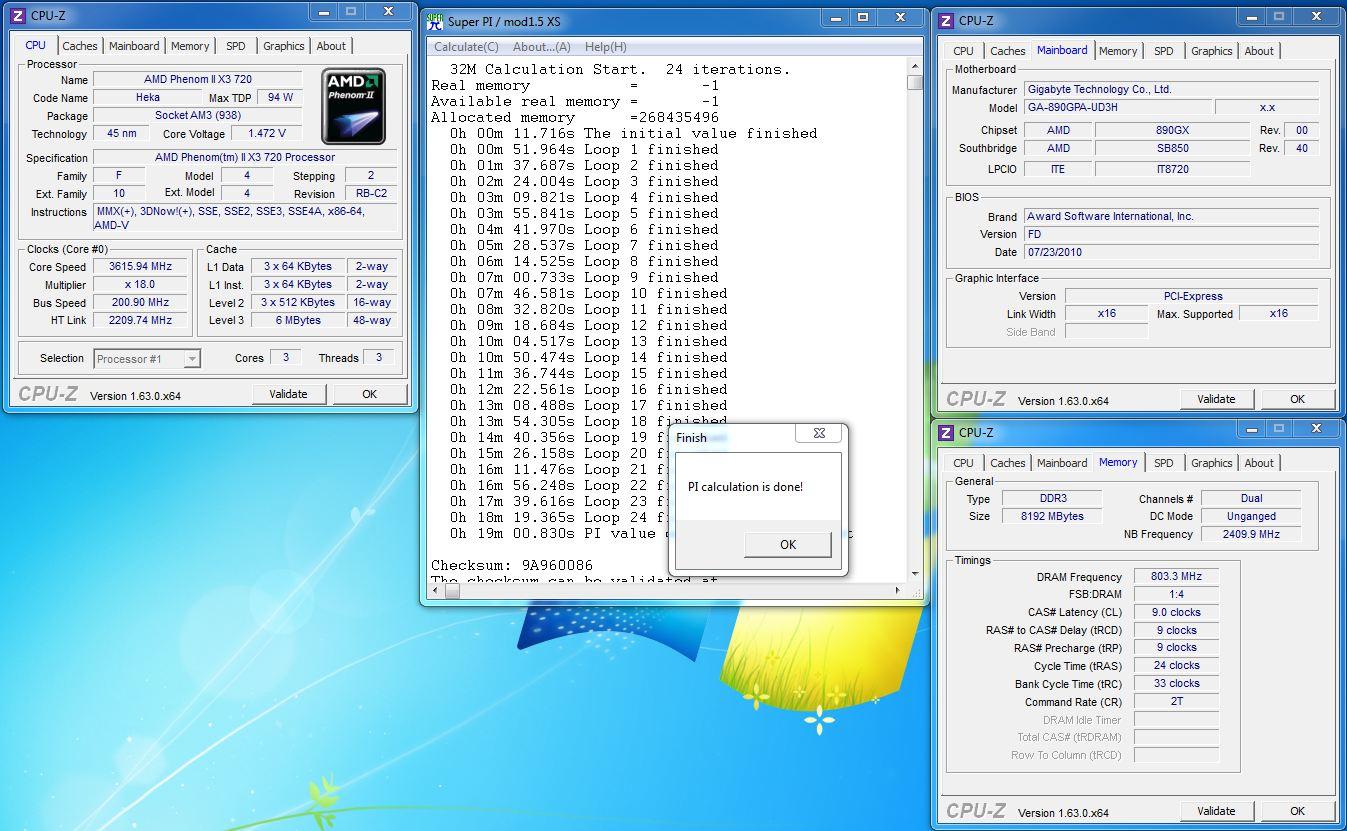Open About tab in Memory window

[x=1259, y=463]
